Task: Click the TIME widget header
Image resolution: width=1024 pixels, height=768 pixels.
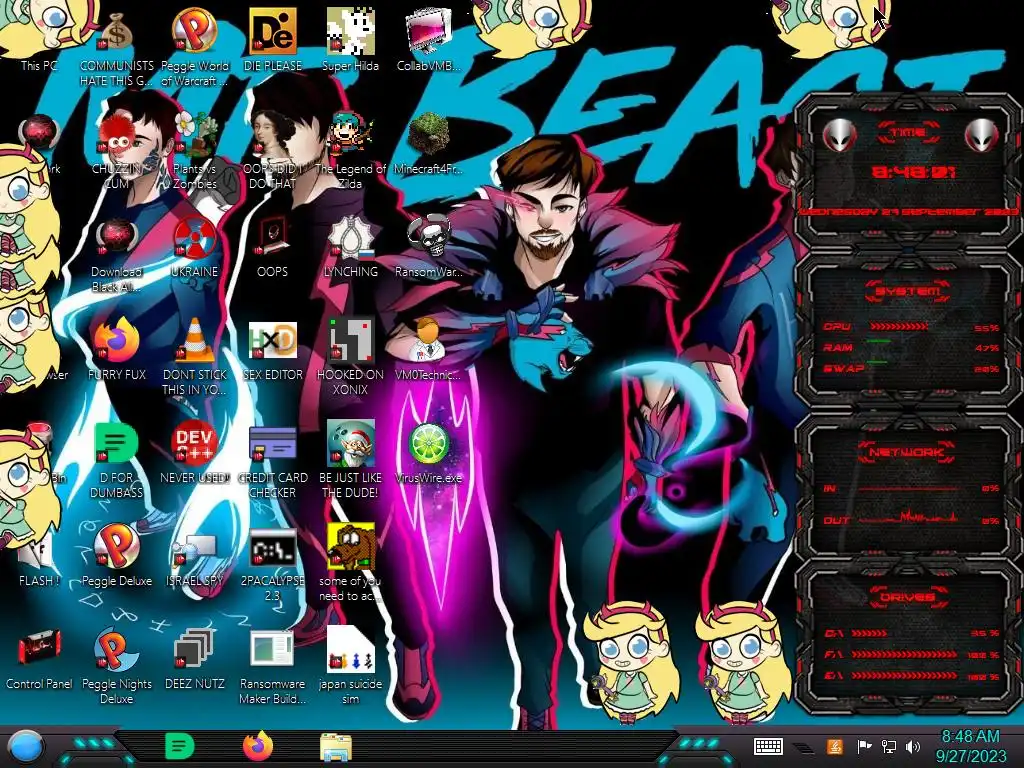Action: [x=908, y=133]
